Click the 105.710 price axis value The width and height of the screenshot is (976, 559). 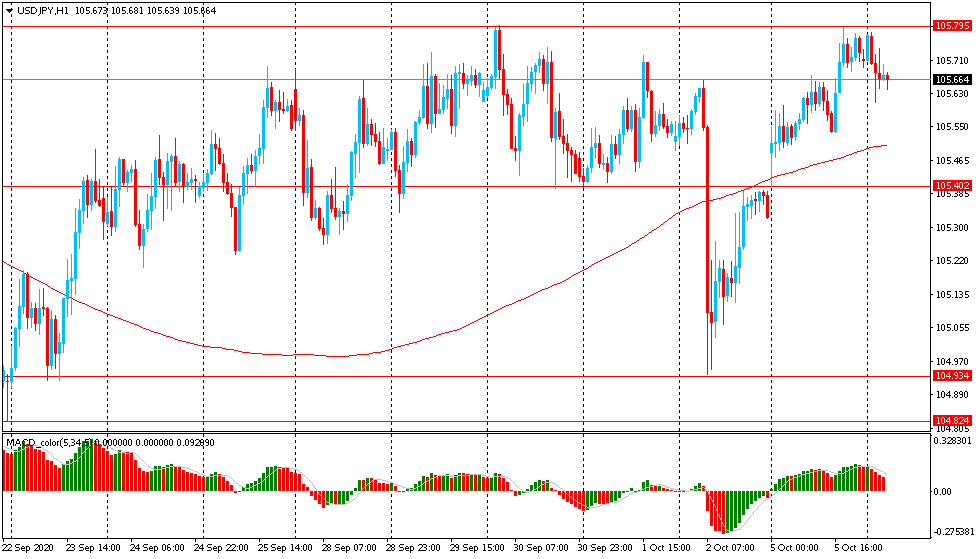tap(952, 60)
